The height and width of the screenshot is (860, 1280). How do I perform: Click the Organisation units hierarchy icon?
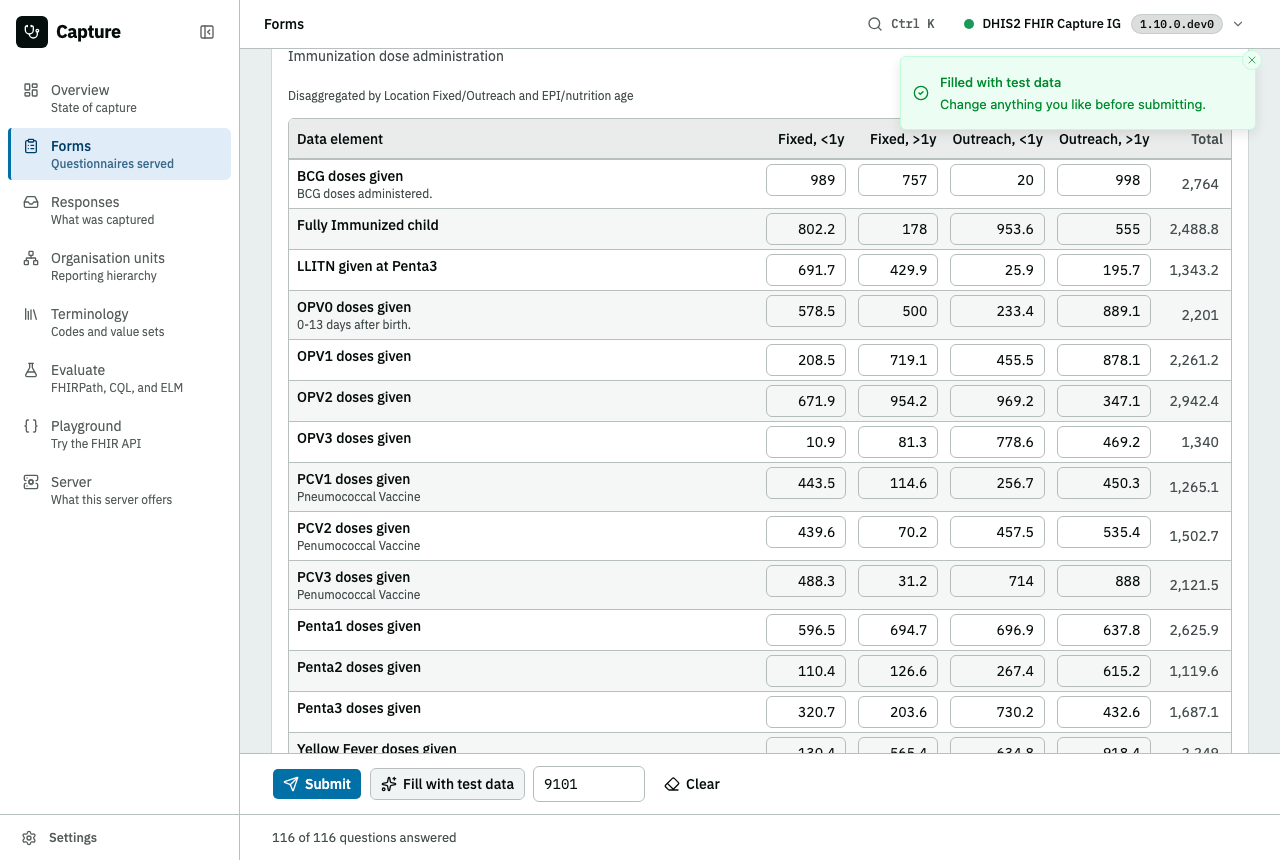tap(31, 258)
